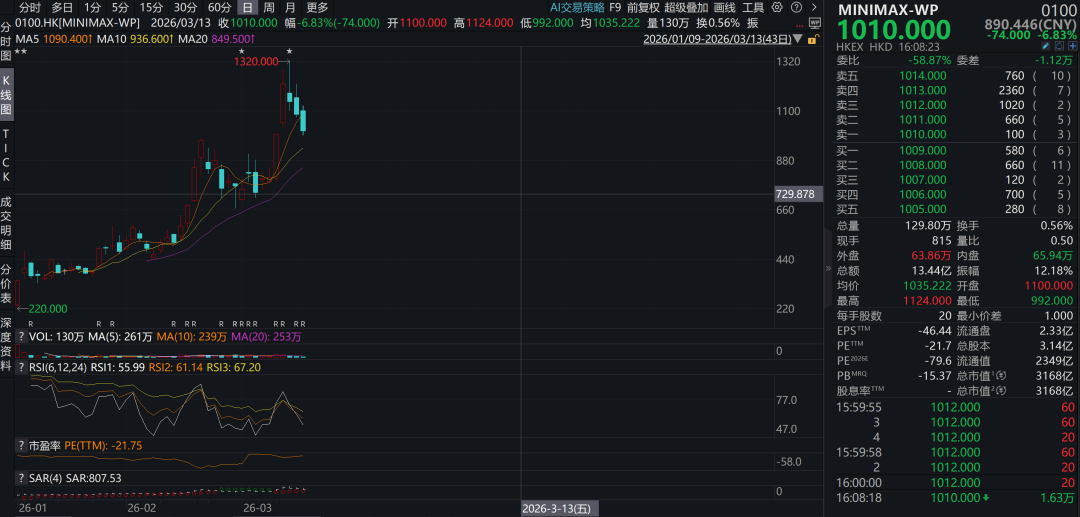Viewport: 1080px width, 517px height.
Task: Open help for the RSI indicator
Action: [21, 367]
